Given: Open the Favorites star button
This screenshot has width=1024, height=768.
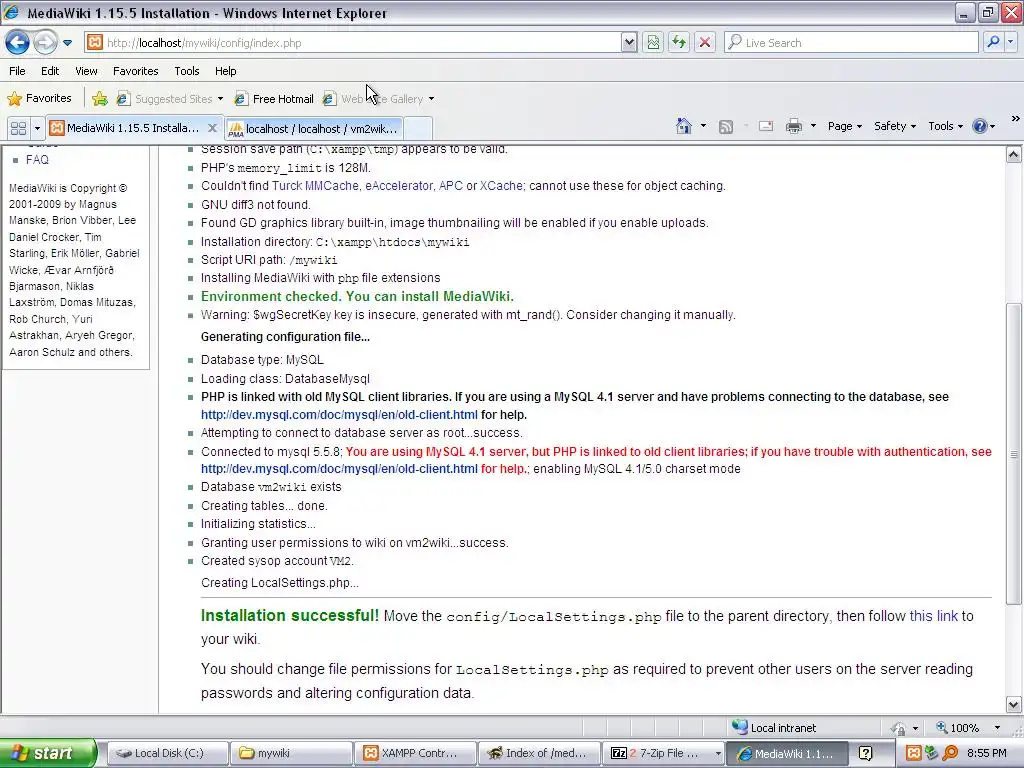Looking at the screenshot, I should pos(39,99).
